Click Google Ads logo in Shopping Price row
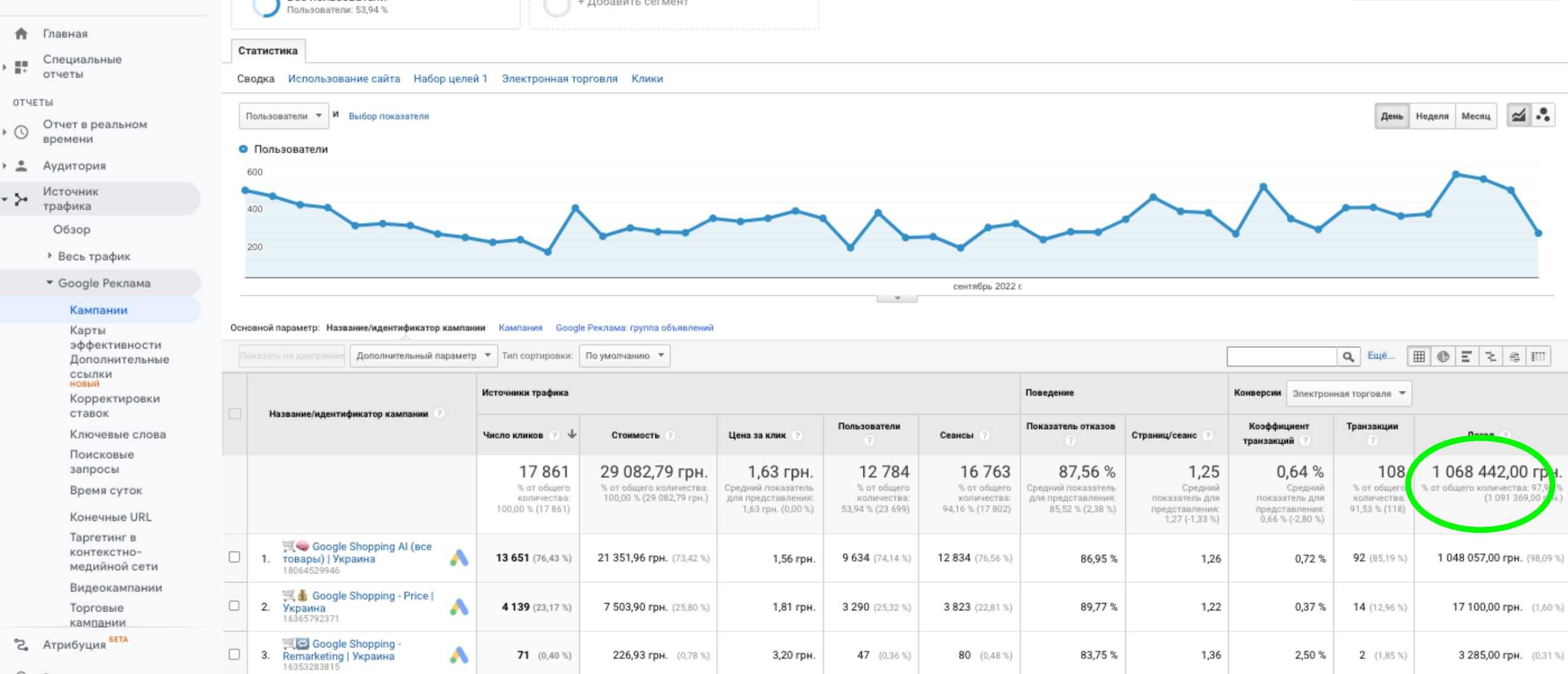This screenshot has height=674, width=1568. (x=459, y=606)
